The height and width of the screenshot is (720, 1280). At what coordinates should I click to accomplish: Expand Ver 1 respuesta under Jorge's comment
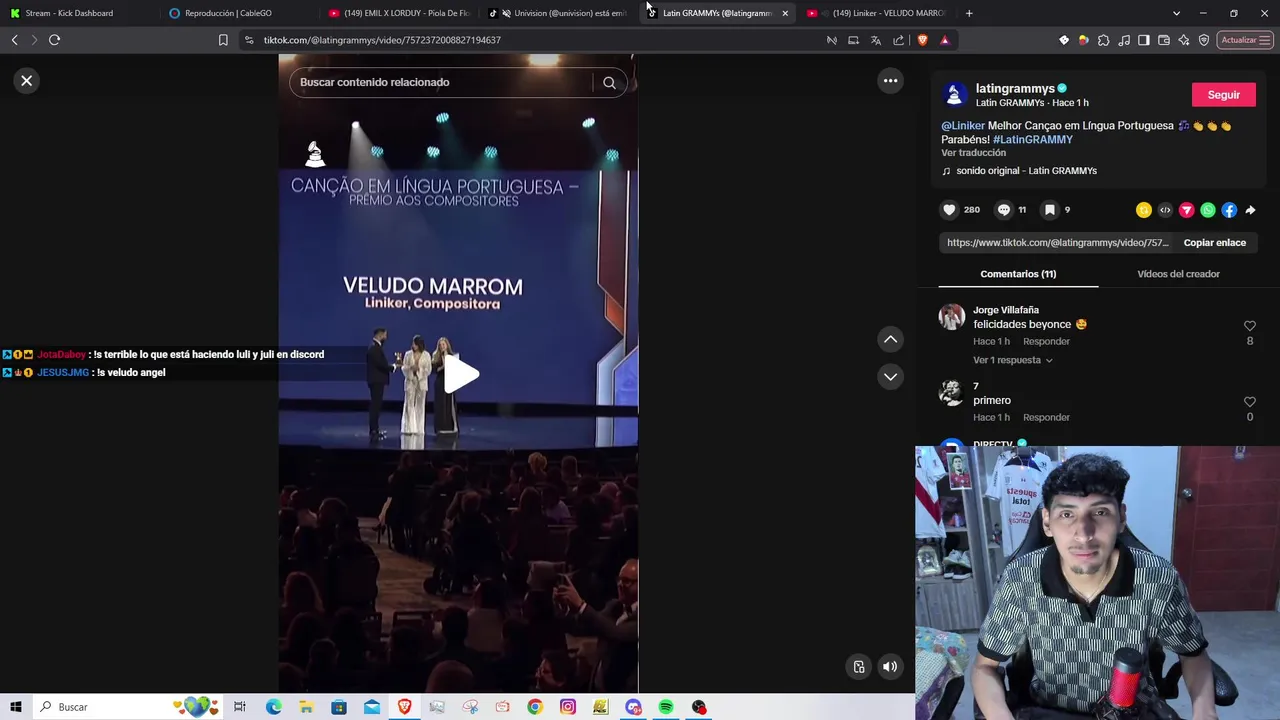[x=1012, y=360]
